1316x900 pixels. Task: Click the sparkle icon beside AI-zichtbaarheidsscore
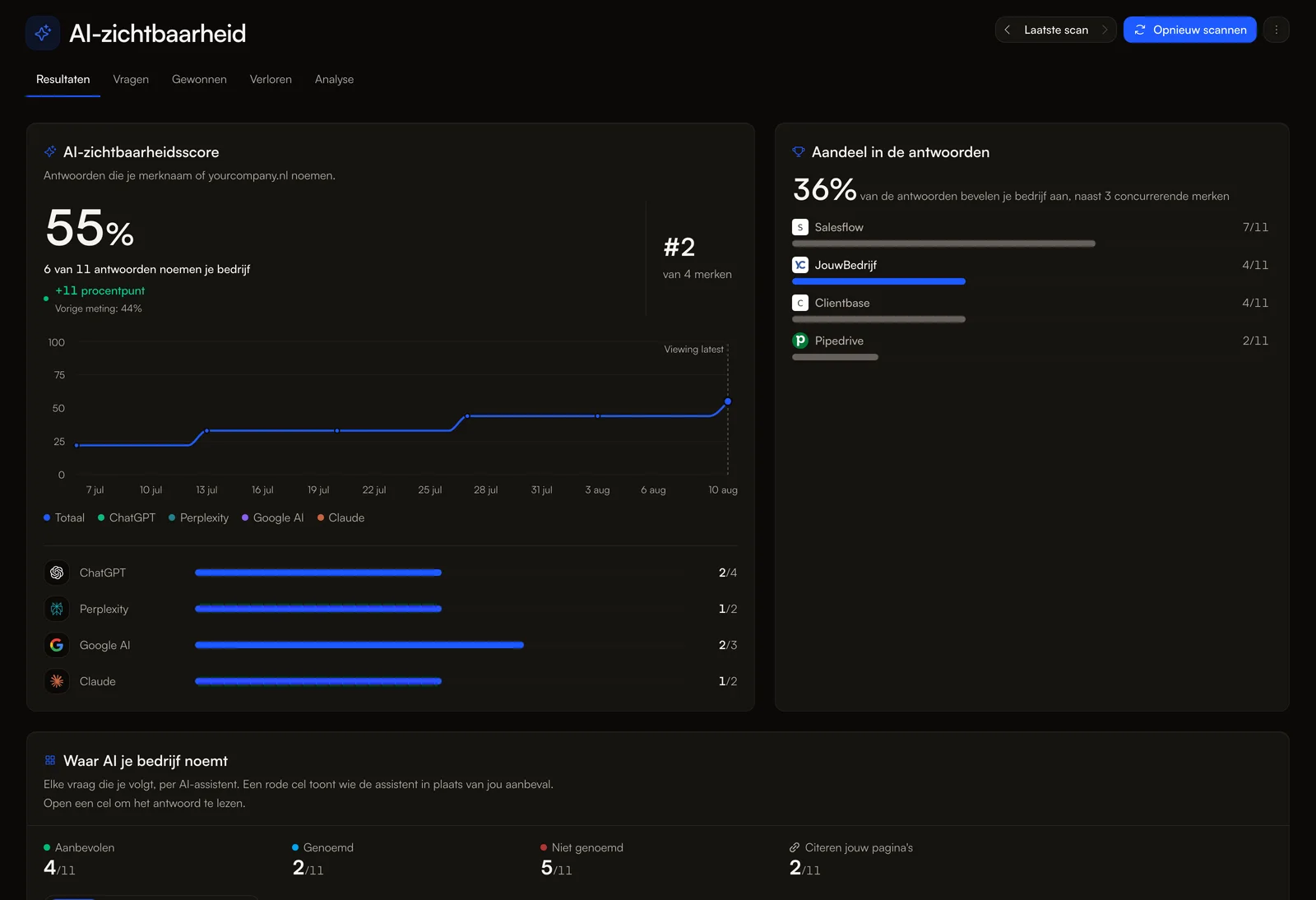coord(50,152)
